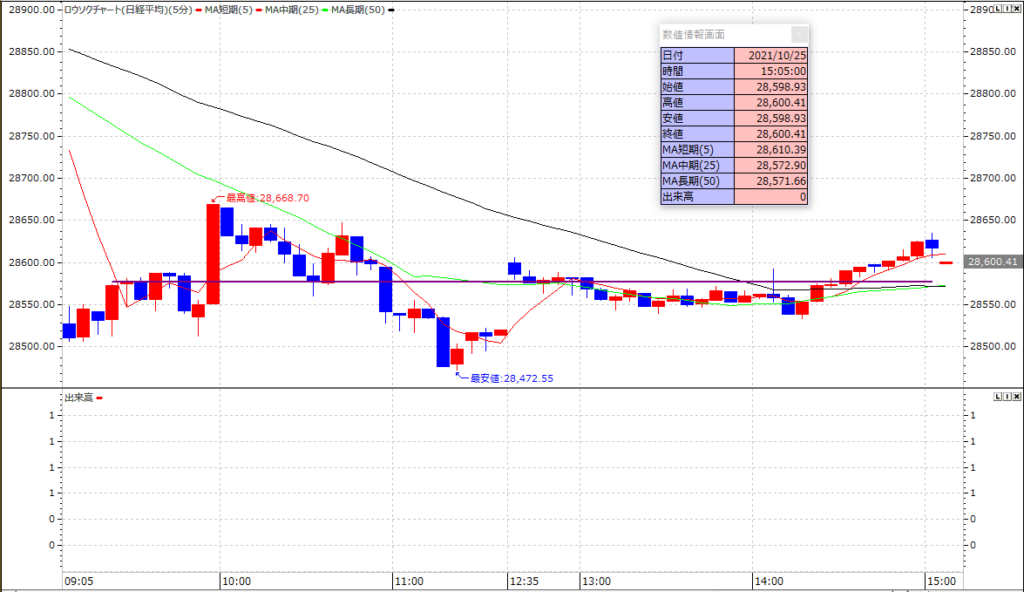The image size is (1024, 592).
Task: Click the 終値 value cell in info panel
Action: coord(771,134)
